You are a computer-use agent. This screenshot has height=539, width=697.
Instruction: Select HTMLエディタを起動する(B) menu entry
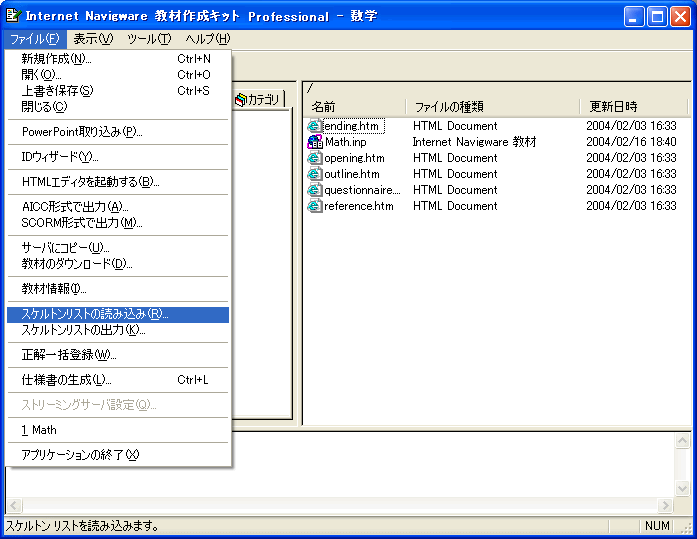pos(118,182)
